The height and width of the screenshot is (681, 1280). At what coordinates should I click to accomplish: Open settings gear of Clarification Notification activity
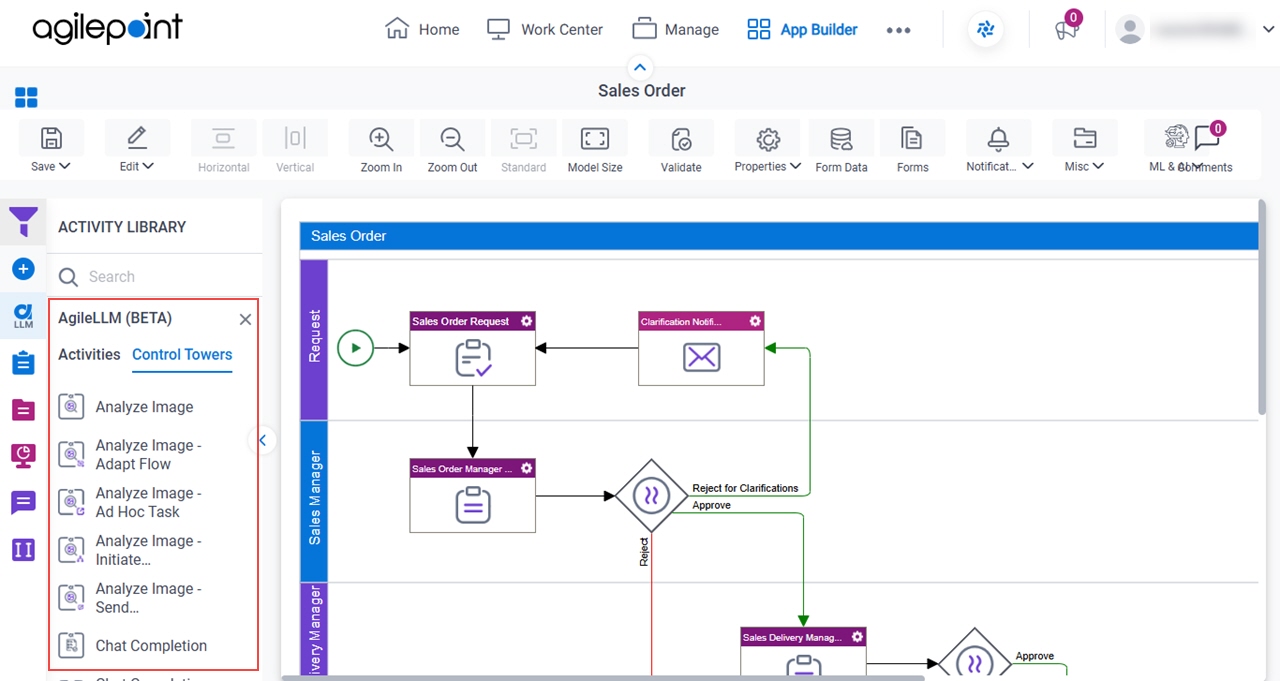(x=755, y=321)
